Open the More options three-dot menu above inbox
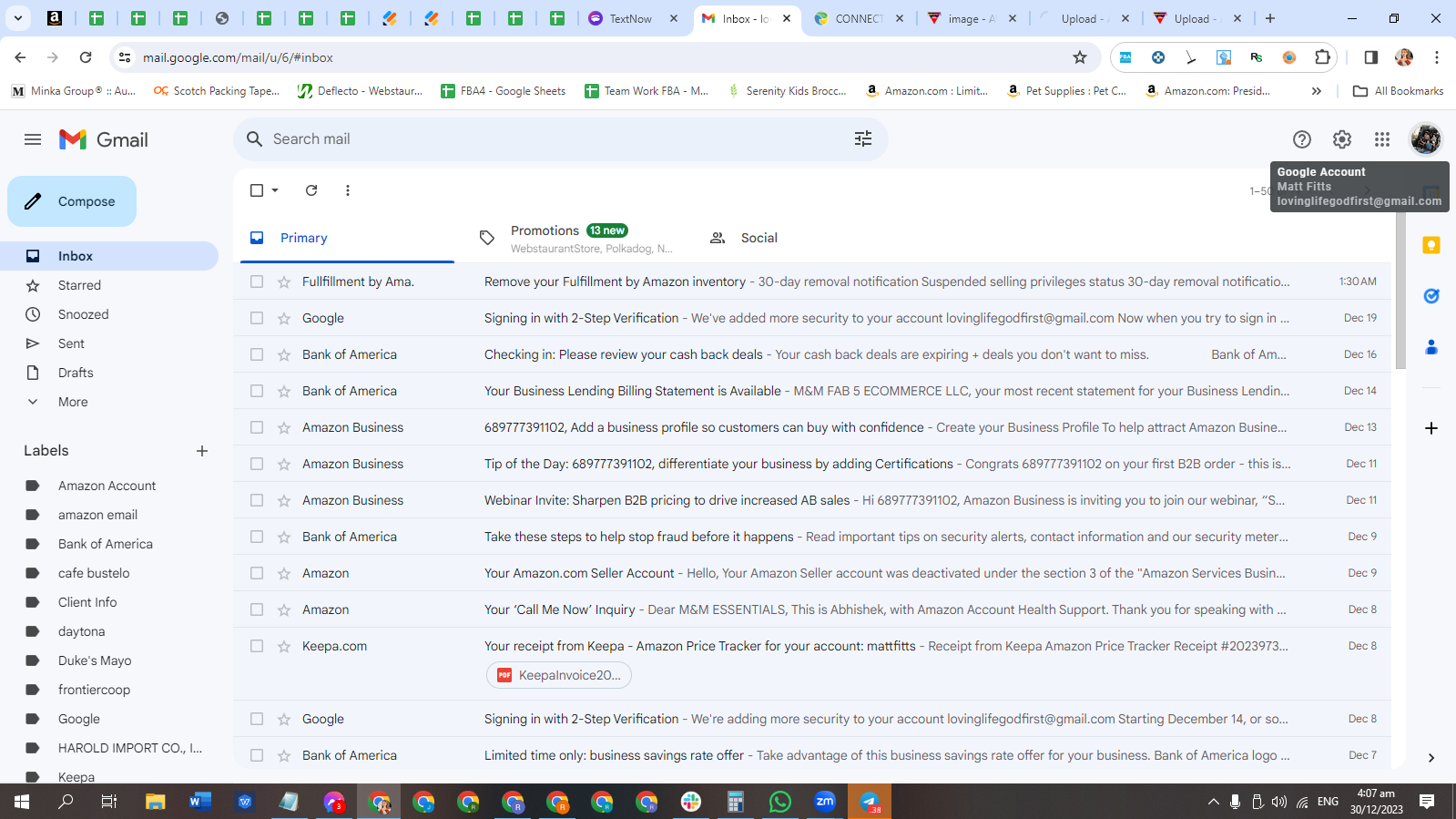Image resolution: width=1456 pixels, height=819 pixels. [348, 190]
